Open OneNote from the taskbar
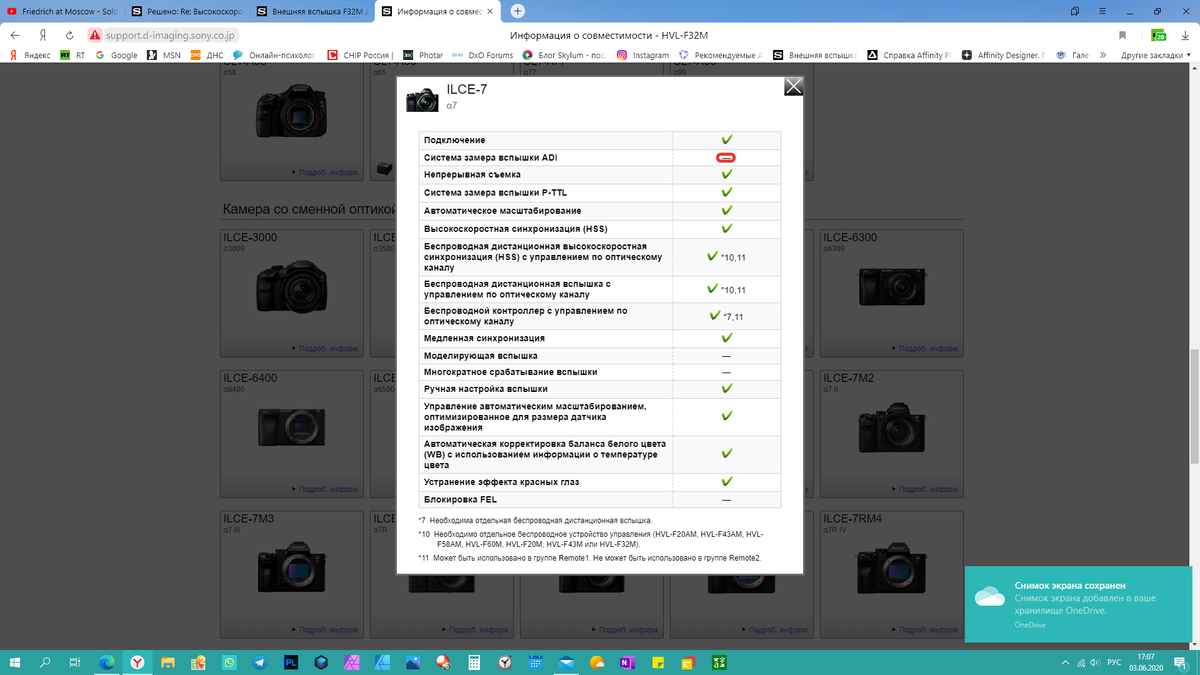The width and height of the screenshot is (1200, 675). tap(627, 662)
